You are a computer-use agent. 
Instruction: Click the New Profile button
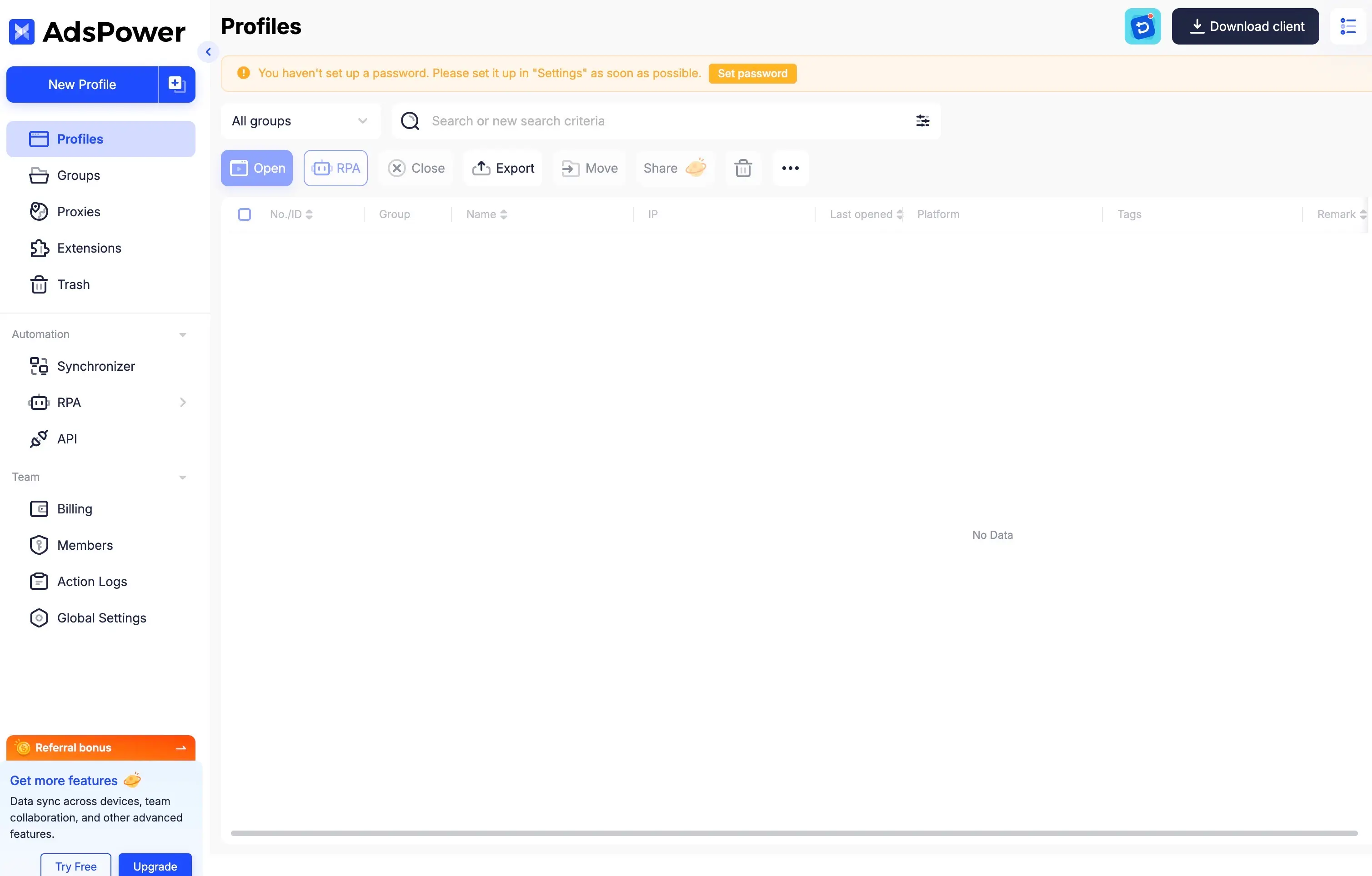coord(82,85)
